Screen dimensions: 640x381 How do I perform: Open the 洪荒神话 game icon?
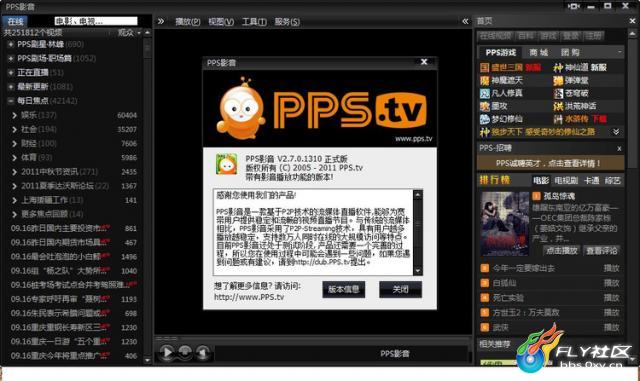[558, 106]
